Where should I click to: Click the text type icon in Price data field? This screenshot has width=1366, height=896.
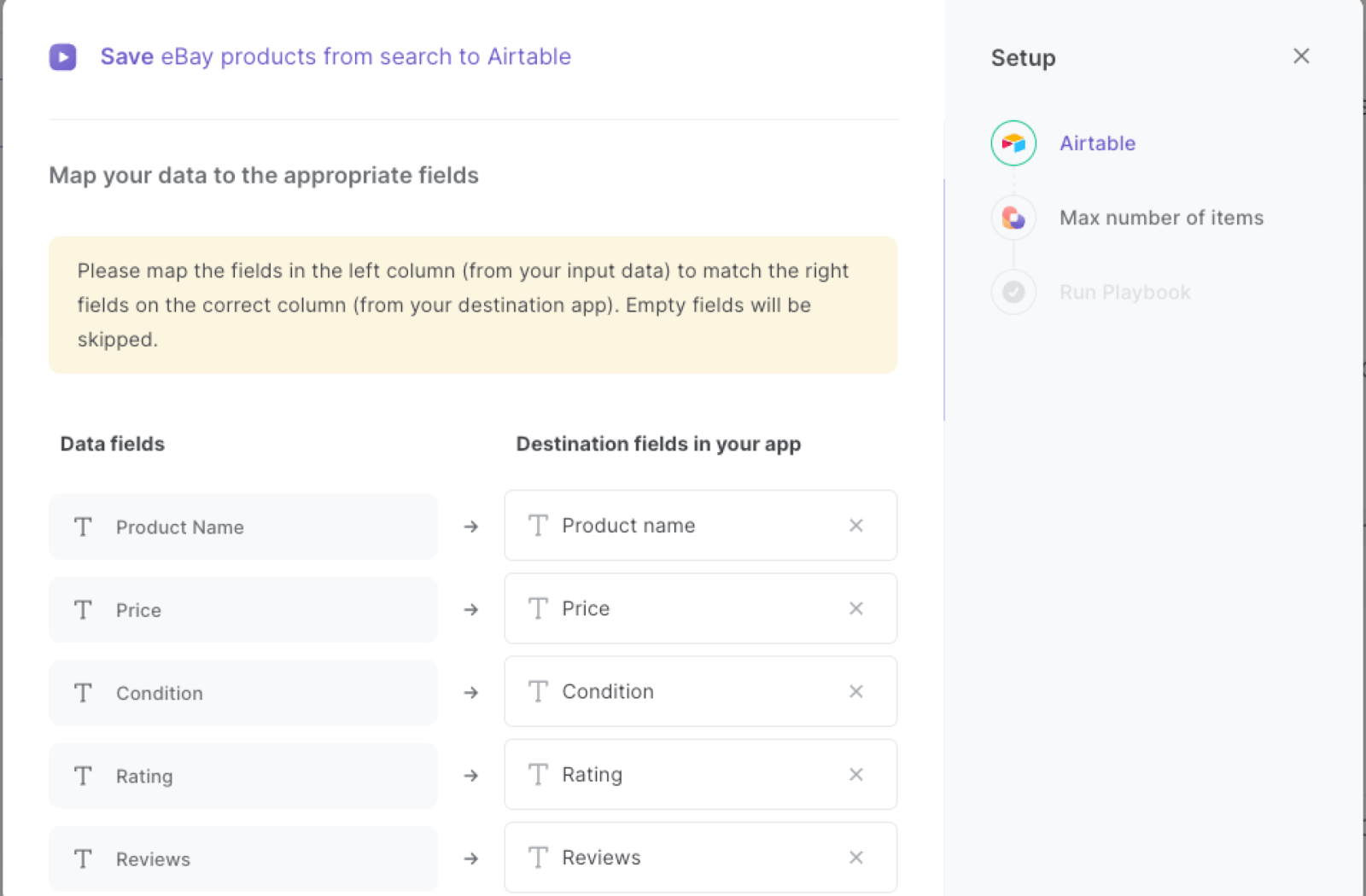point(83,609)
